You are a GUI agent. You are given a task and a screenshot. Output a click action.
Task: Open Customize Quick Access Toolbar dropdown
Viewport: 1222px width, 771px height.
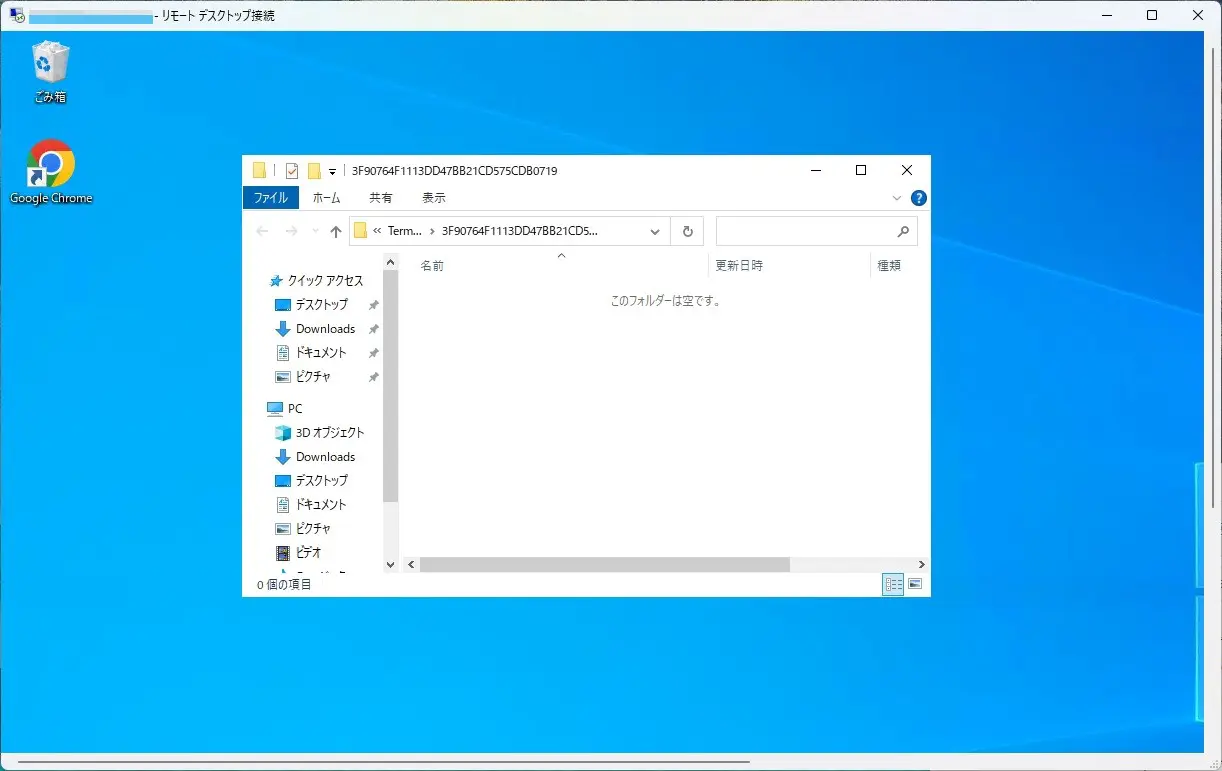332,172
